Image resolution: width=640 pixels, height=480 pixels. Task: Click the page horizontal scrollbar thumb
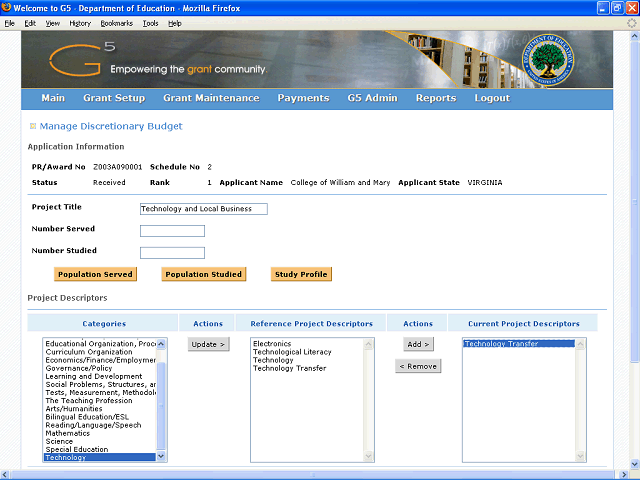click(x=313, y=475)
